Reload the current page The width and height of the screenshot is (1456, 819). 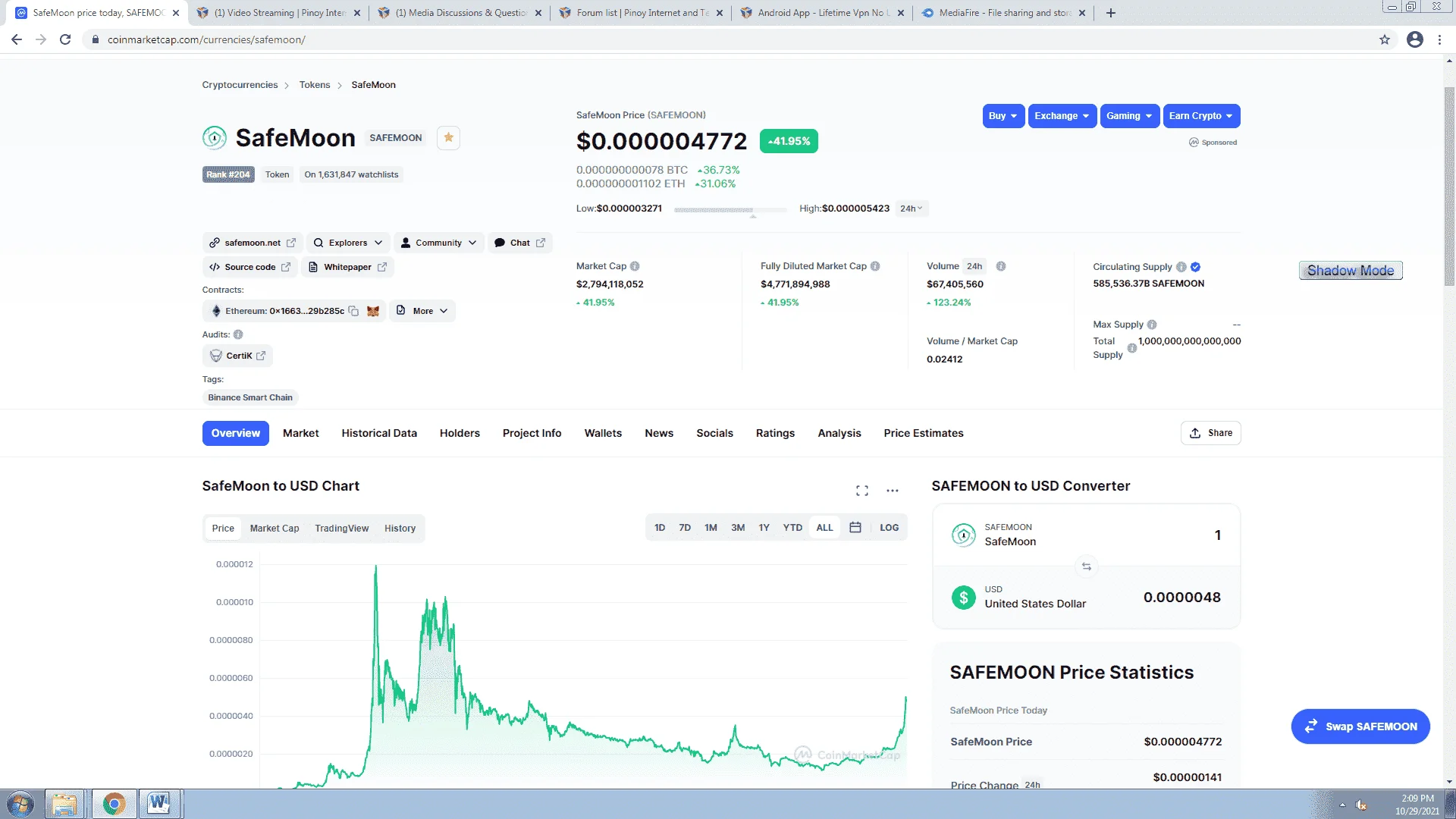point(65,39)
